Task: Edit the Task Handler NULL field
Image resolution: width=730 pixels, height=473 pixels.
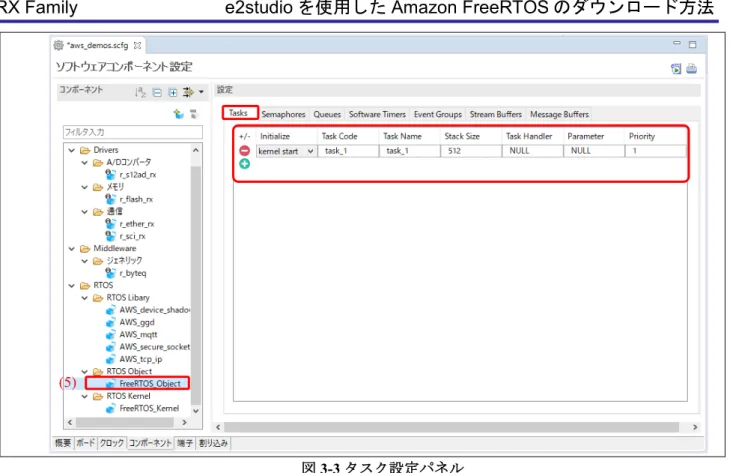Action: [533, 151]
